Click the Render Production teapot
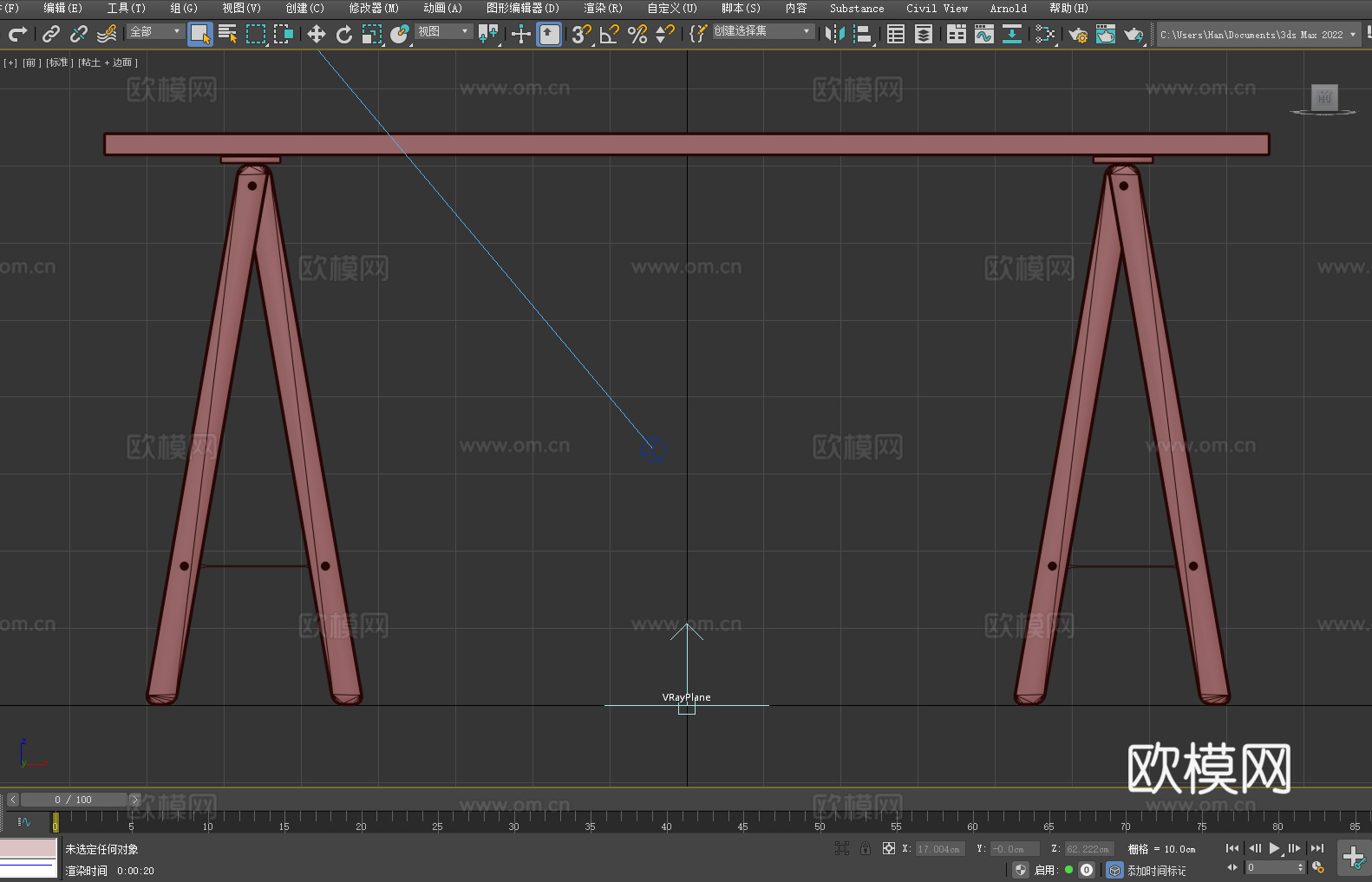Viewport: 1372px width, 882px height. (x=1134, y=34)
